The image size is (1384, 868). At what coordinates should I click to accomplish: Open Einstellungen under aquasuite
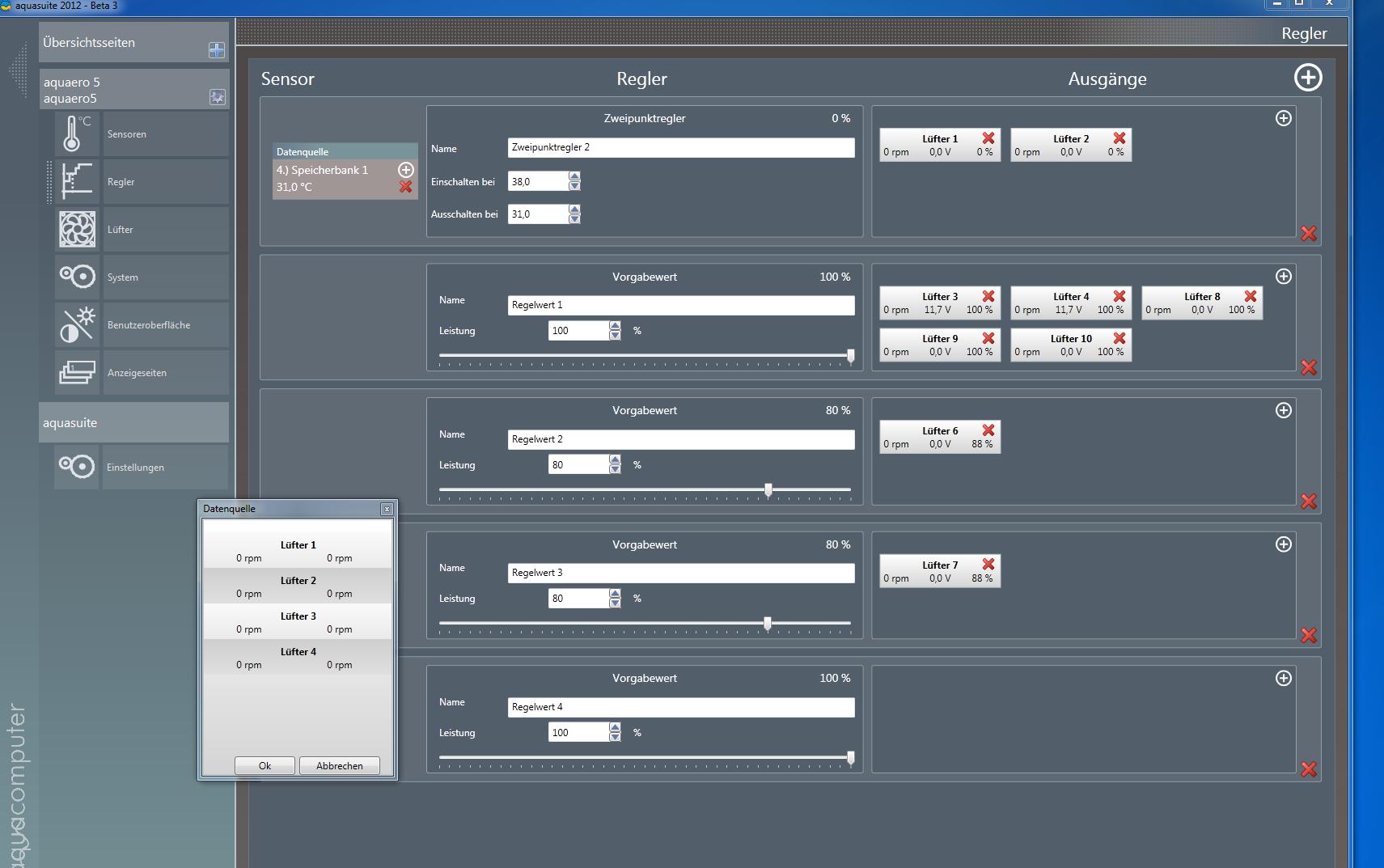coord(77,467)
